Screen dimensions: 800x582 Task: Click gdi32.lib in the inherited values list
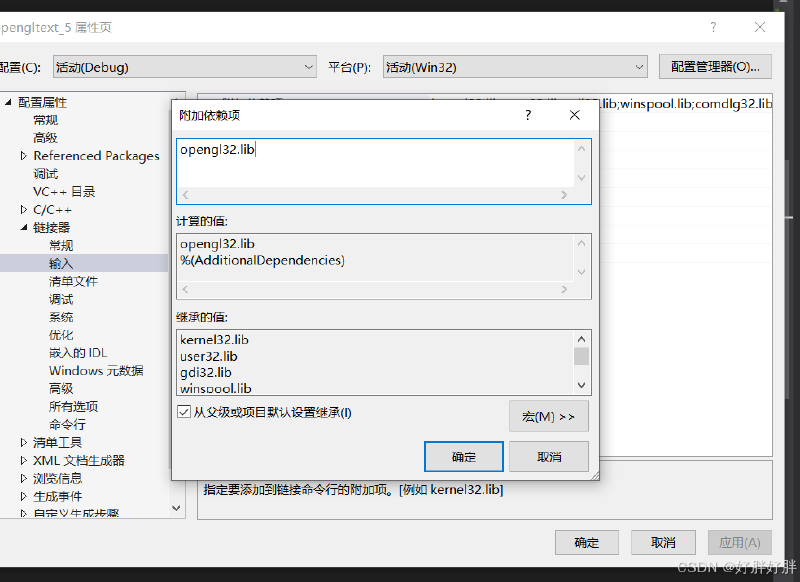pyautogui.click(x=206, y=372)
